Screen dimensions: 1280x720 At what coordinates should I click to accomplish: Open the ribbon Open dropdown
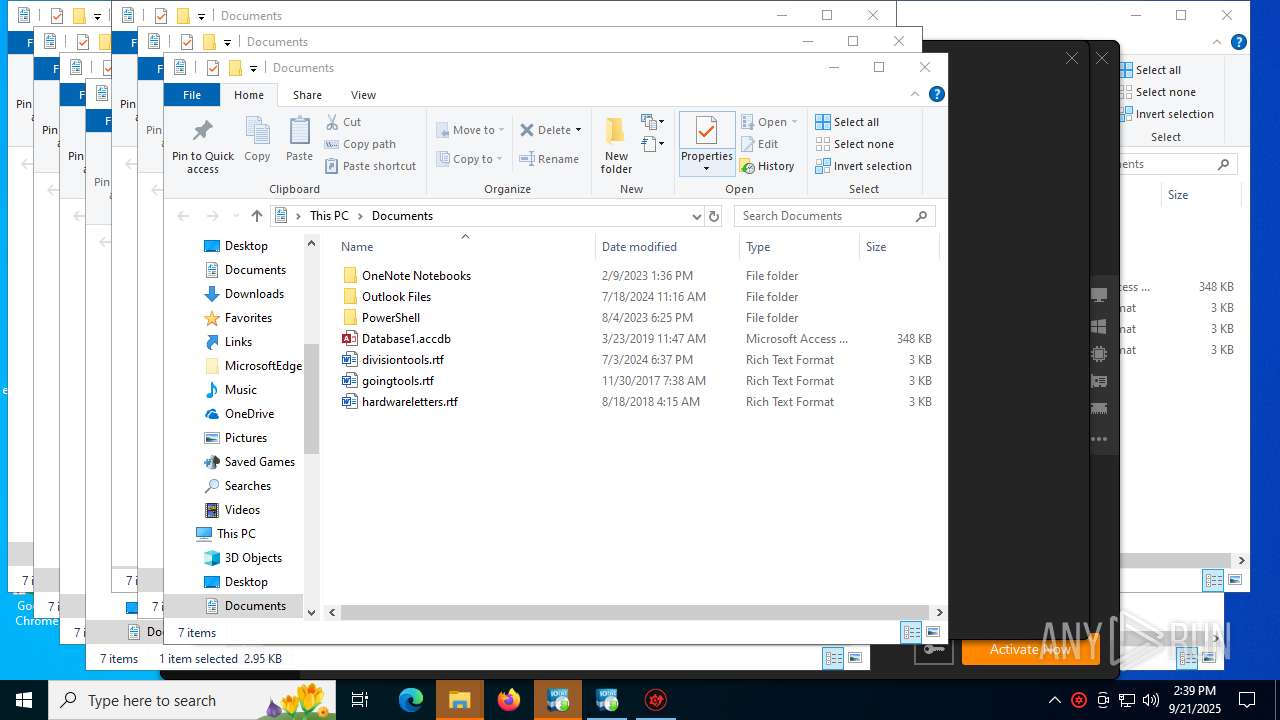click(769, 122)
